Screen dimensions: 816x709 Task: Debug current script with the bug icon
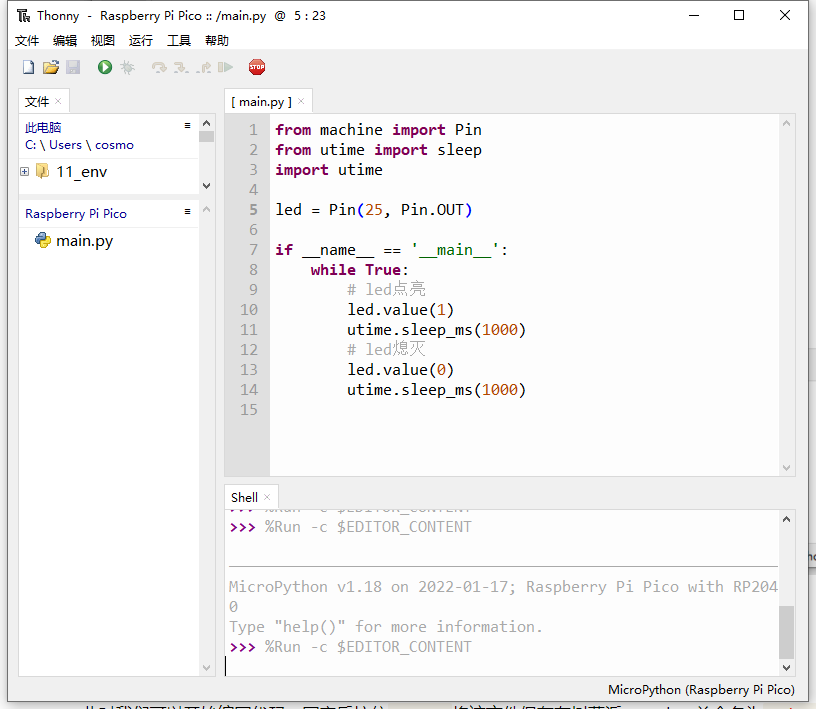[128, 67]
